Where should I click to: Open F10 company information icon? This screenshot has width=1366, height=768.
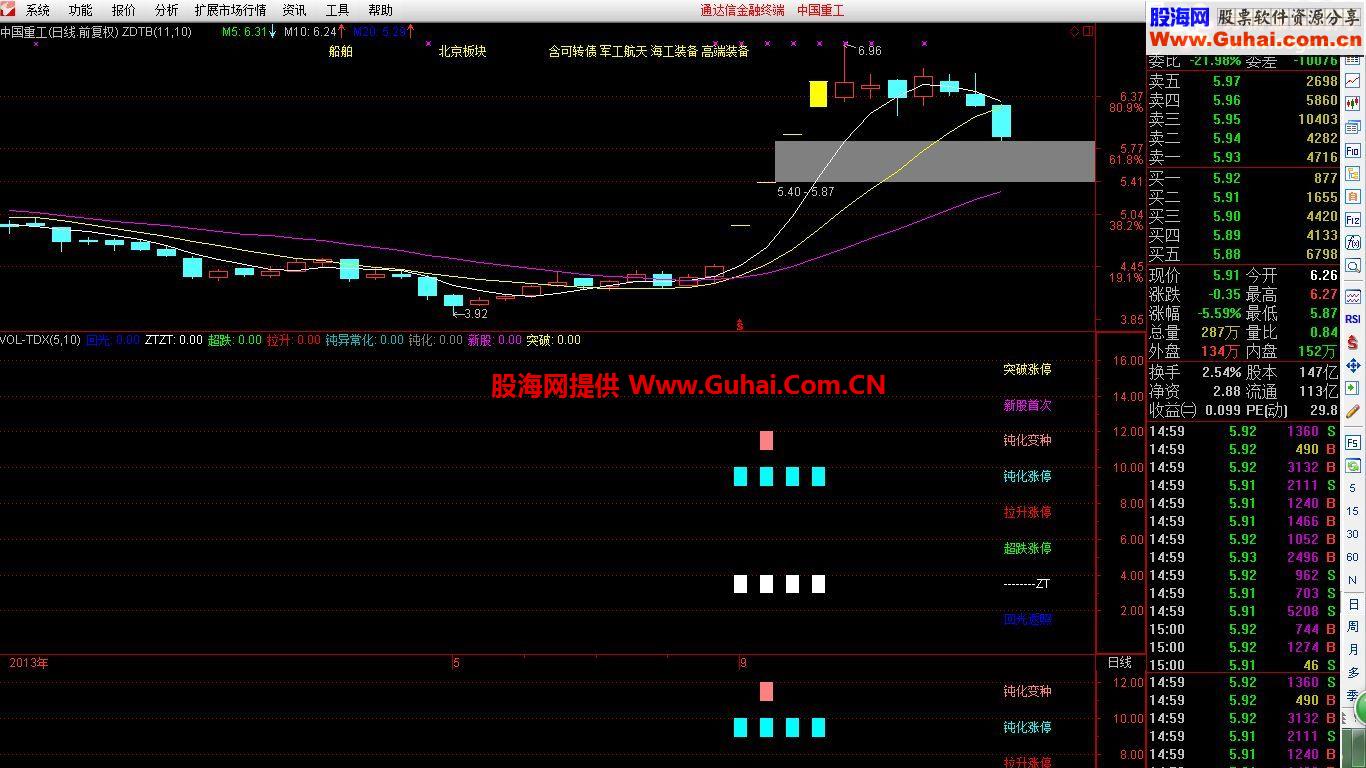(x=1353, y=151)
